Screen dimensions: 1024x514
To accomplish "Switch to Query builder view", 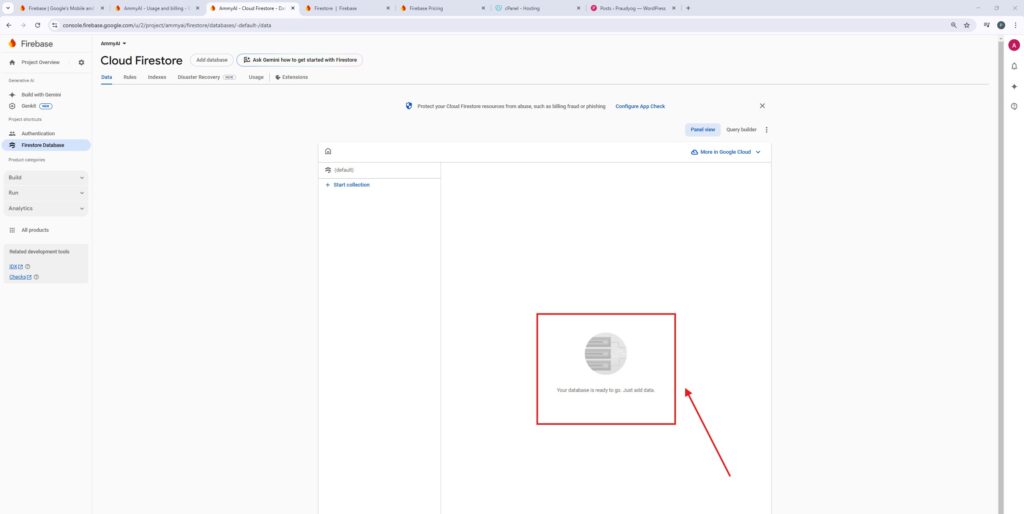I will (741, 129).
